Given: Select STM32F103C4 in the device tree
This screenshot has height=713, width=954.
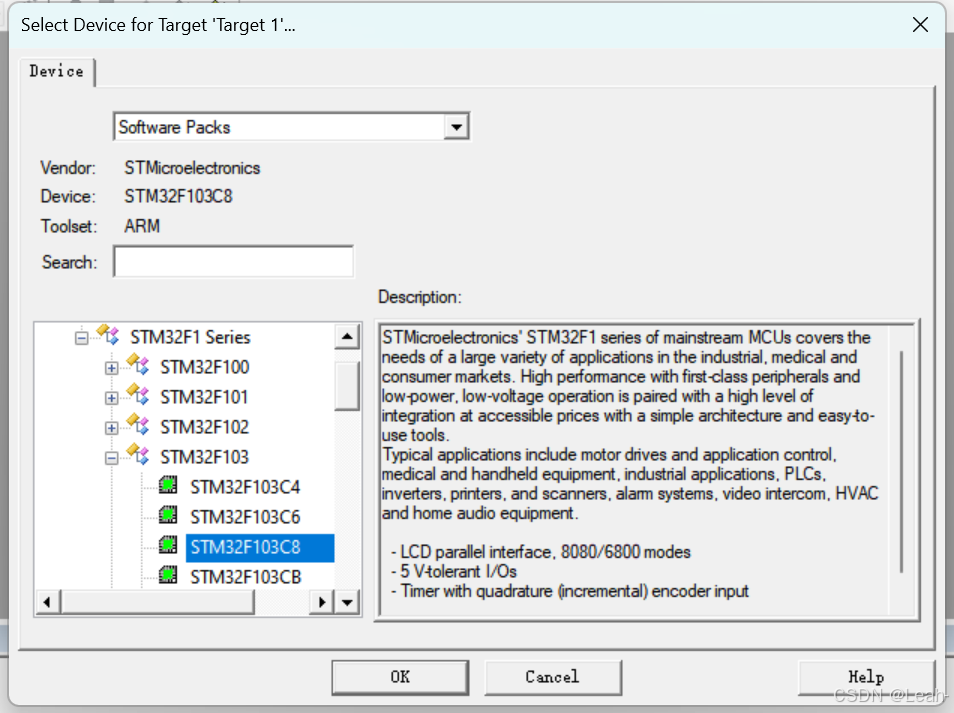Looking at the screenshot, I should coord(245,487).
